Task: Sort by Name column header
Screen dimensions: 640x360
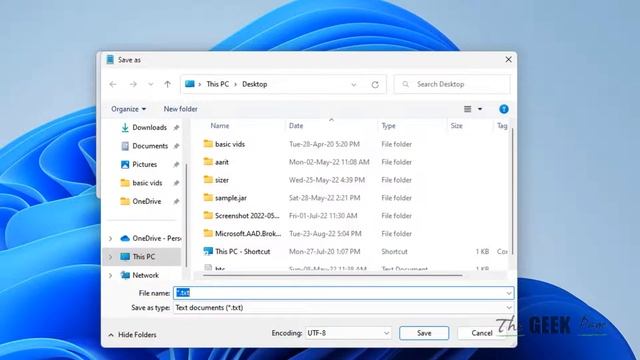Action: coord(220,126)
